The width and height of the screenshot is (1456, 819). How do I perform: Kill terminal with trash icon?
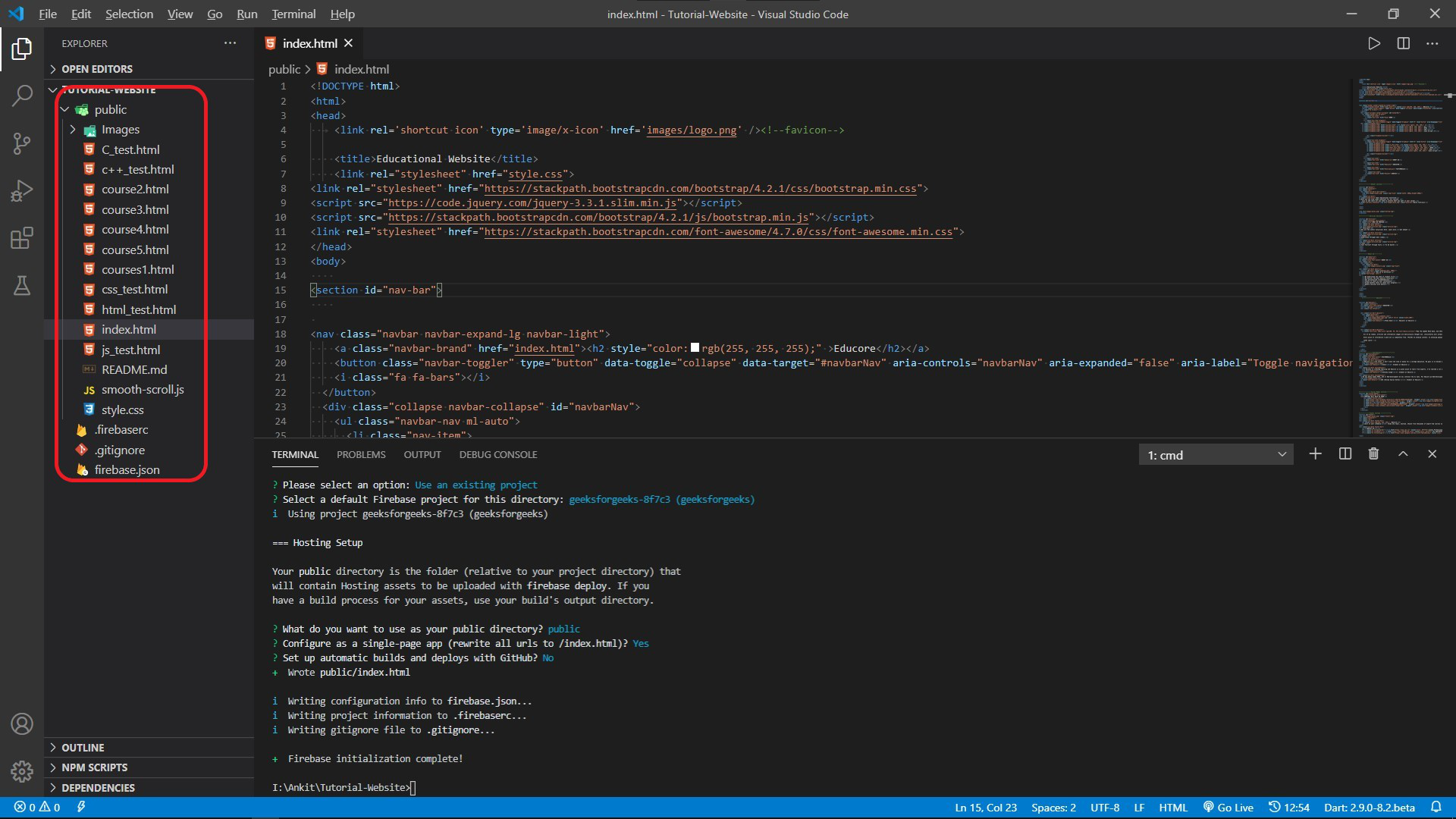pos(1373,454)
